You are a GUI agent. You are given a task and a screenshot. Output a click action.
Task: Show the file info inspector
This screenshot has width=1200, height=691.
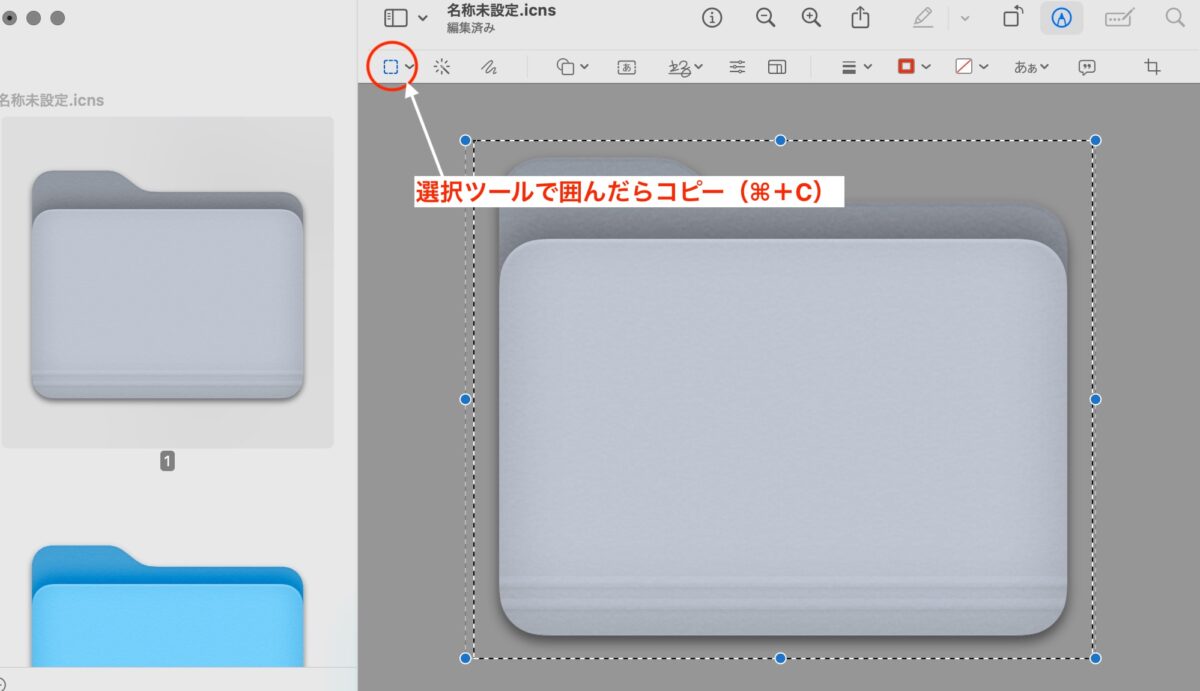(x=712, y=18)
